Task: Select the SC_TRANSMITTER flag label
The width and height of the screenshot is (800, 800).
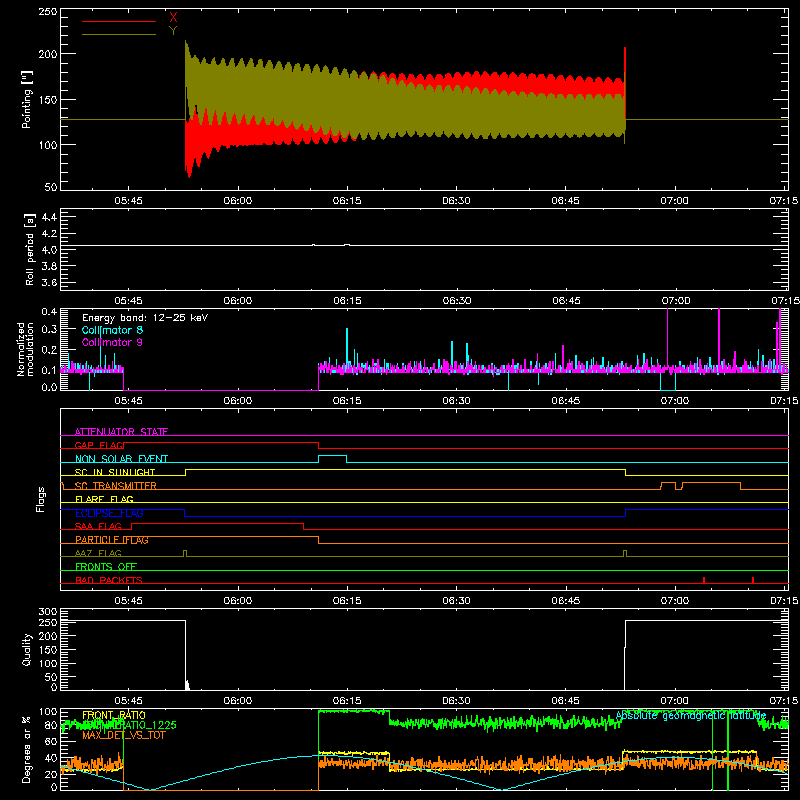Action: 115,486
